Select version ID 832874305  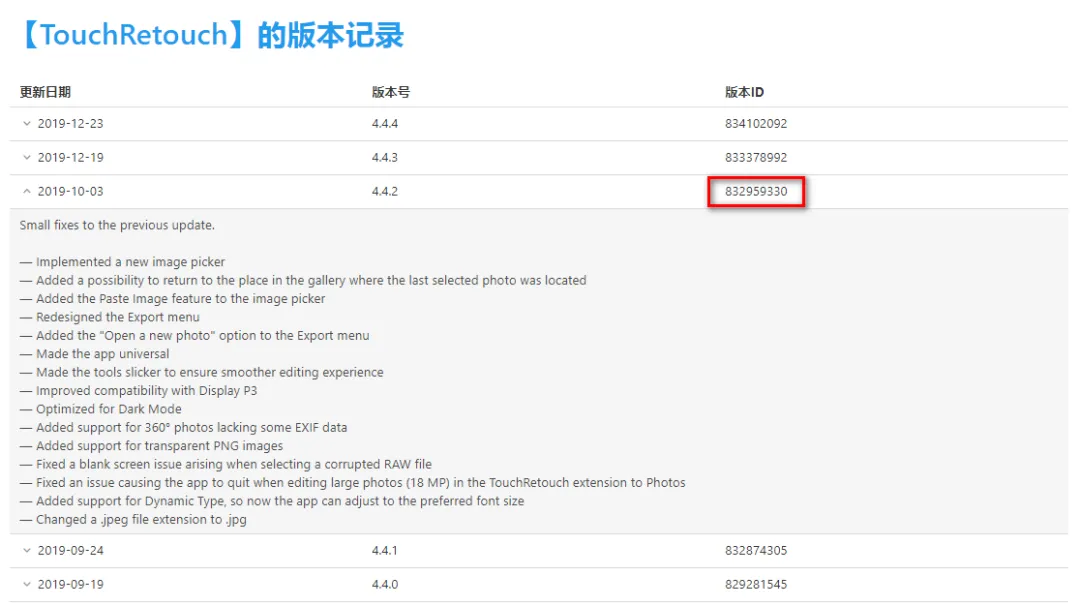[x=756, y=551]
